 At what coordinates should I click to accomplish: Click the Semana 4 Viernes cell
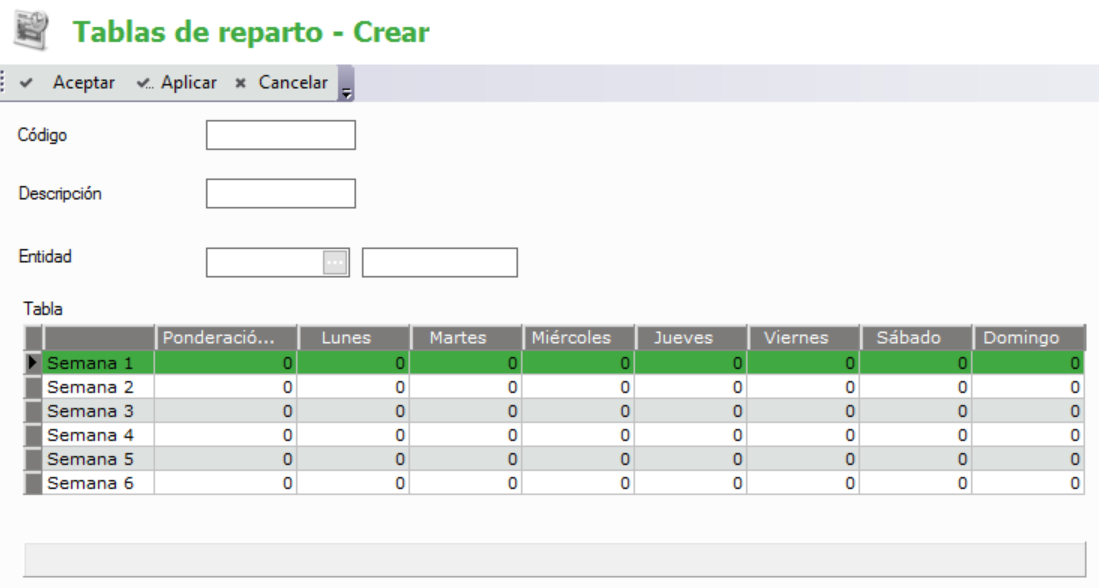(x=804, y=435)
